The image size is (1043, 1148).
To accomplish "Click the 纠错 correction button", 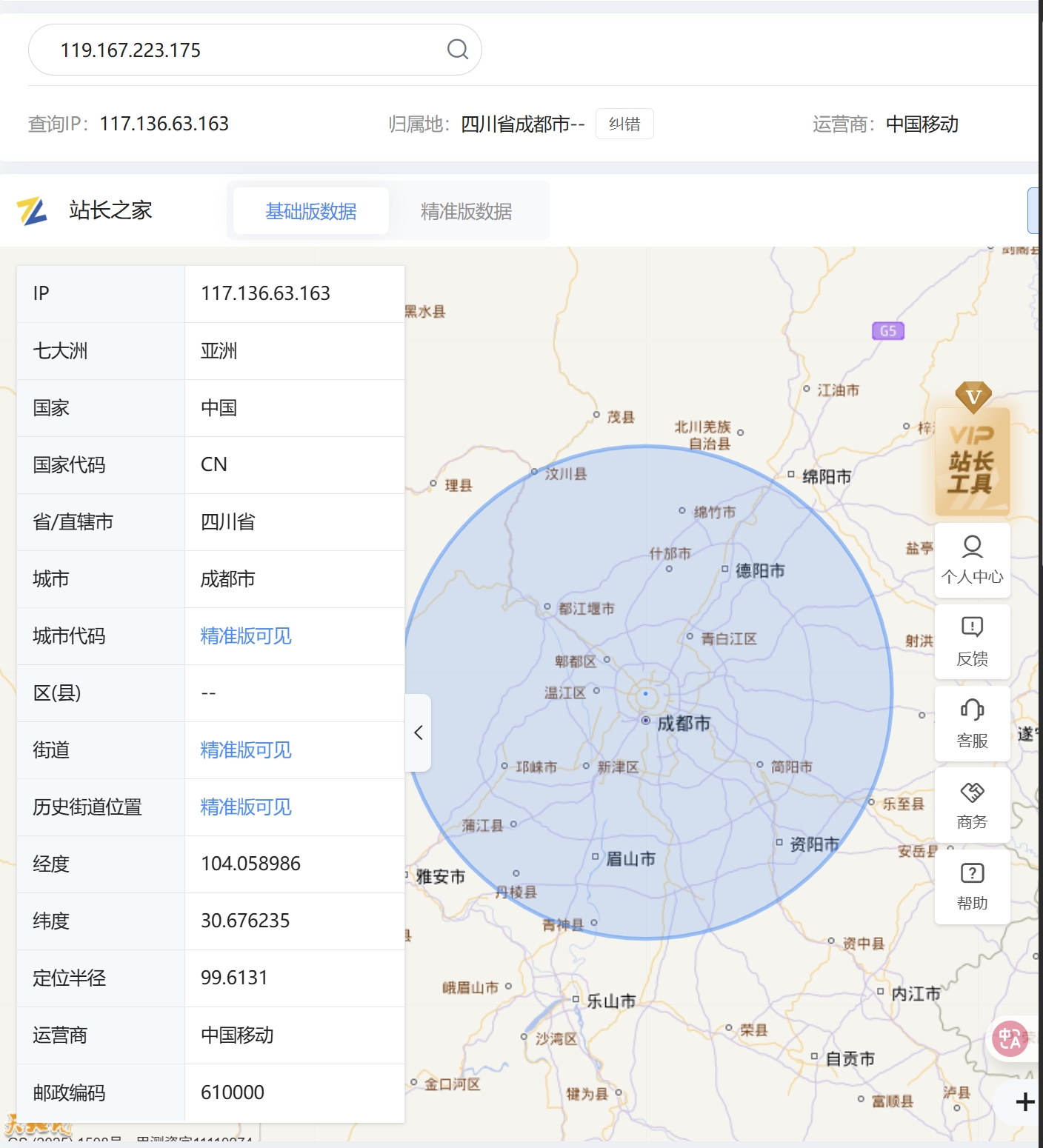I will (624, 124).
